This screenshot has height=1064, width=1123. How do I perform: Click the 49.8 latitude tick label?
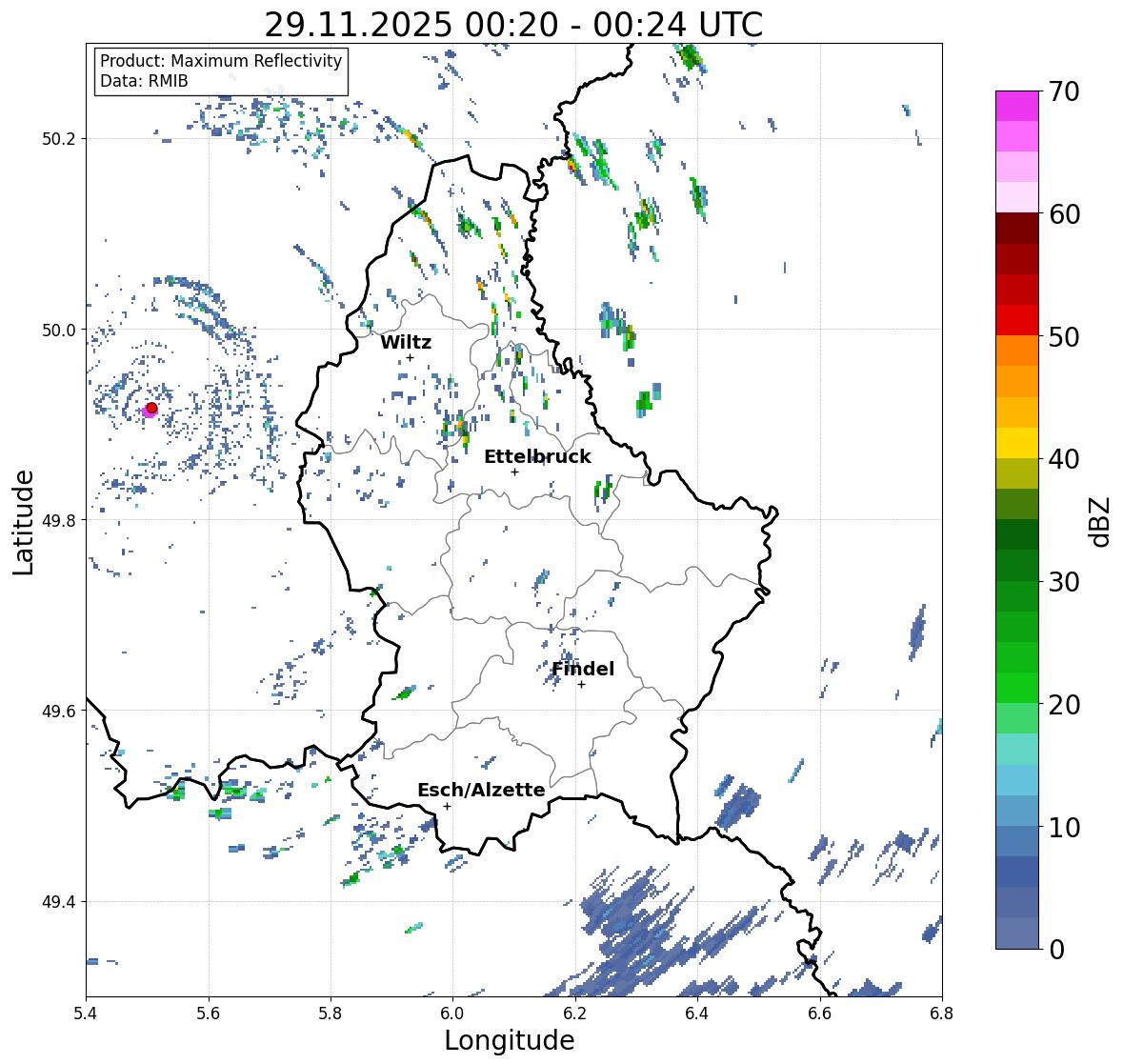pos(59,520)
